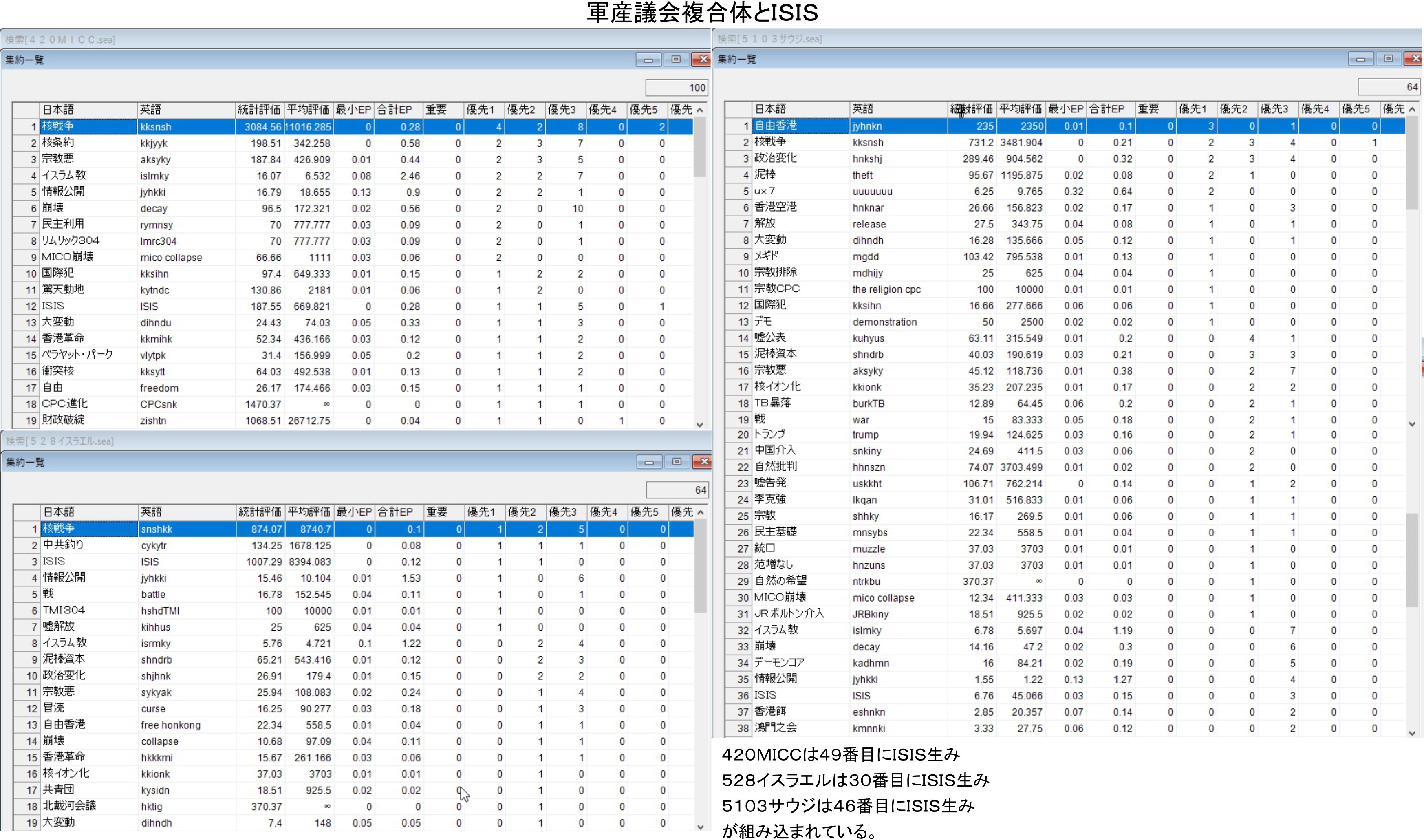Screen dimensions: 1424x840
Task: Click the count field showing 64 in right window
Action: tap(1389, 87)
